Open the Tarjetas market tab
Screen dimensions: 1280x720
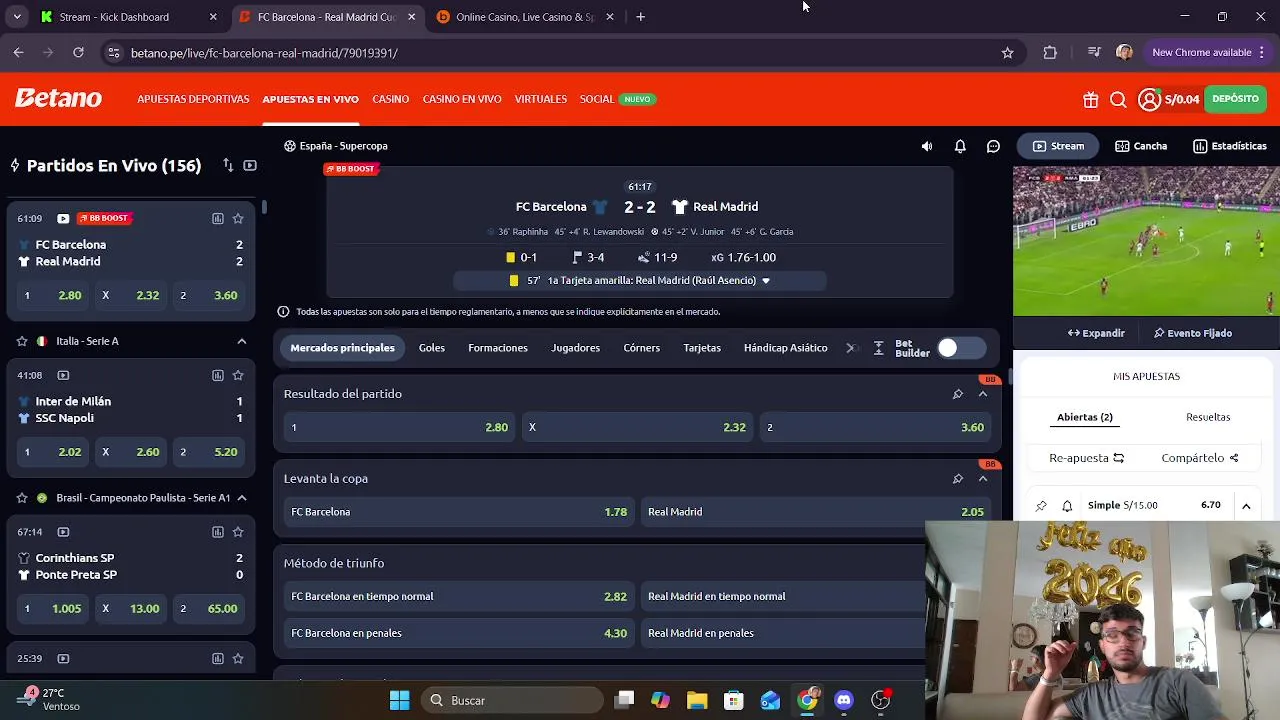[x=702, y=348]
